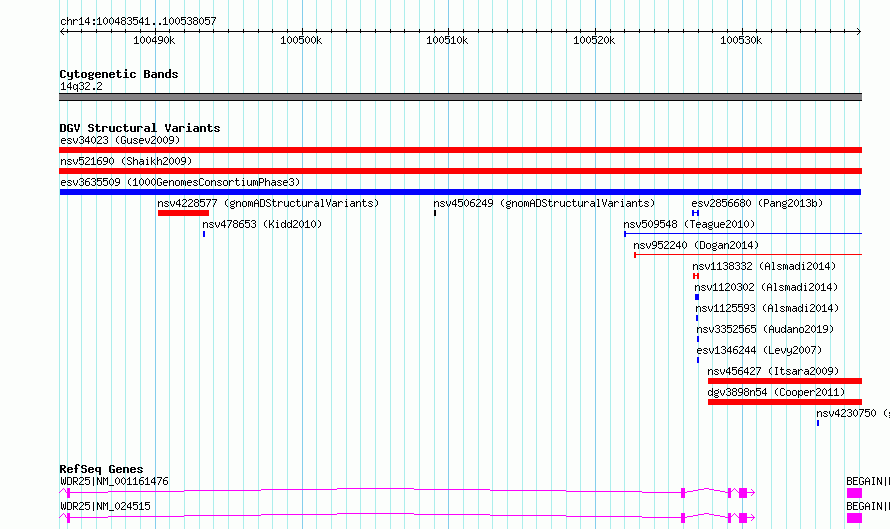The image size is (890, 529).
Task: Select the black nsv4506249 variant marker
Action: coord(435,213)
